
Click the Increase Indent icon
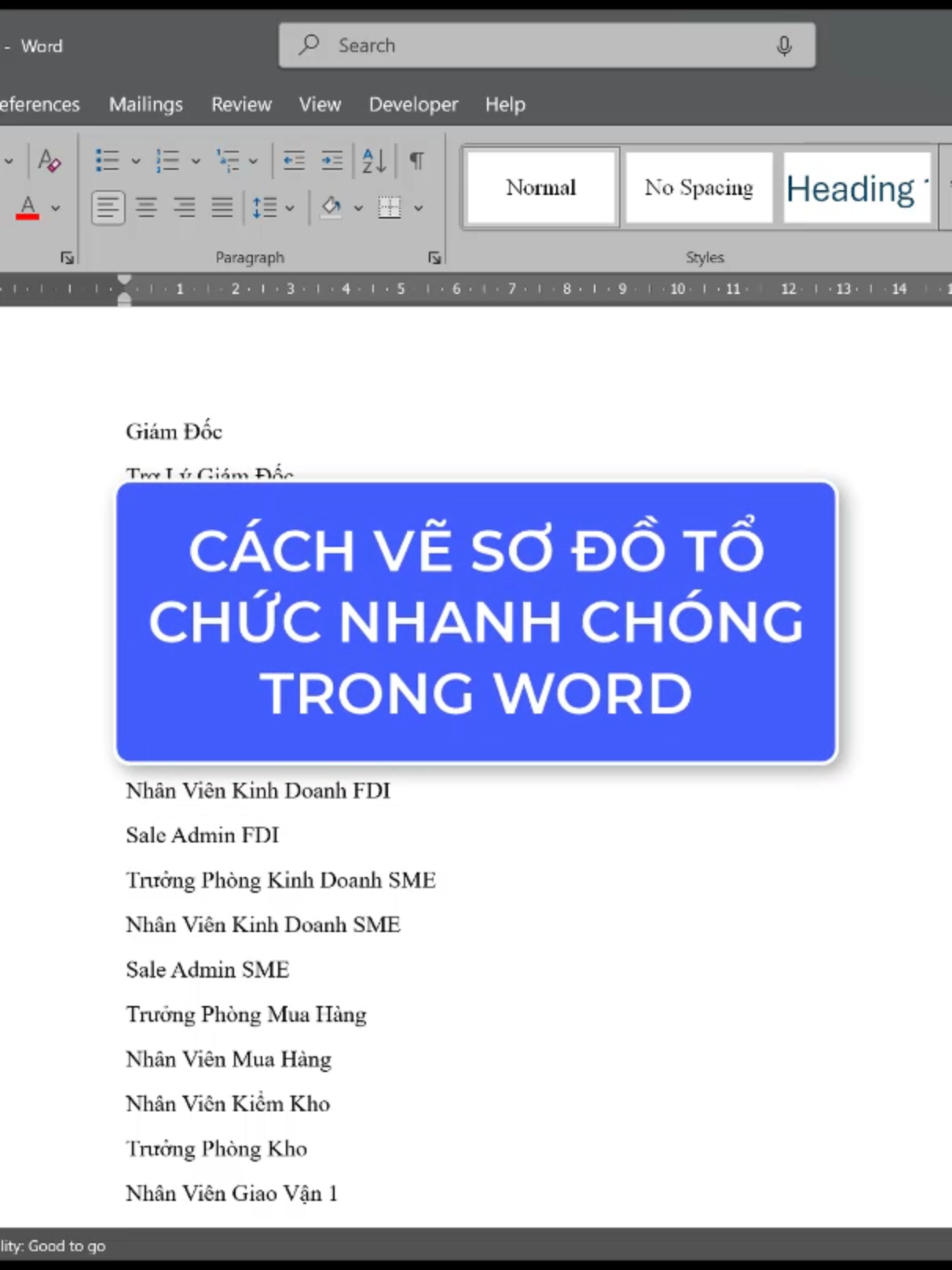coord(332,161)
